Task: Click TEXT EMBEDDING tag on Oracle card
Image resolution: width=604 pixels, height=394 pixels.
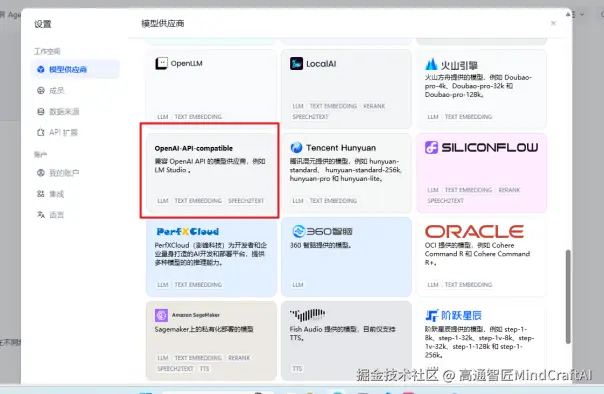Action: (468, 285)
